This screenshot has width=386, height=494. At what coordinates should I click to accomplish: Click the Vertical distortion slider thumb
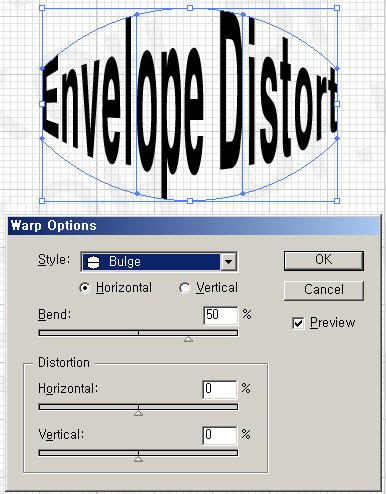coord(138,459)
